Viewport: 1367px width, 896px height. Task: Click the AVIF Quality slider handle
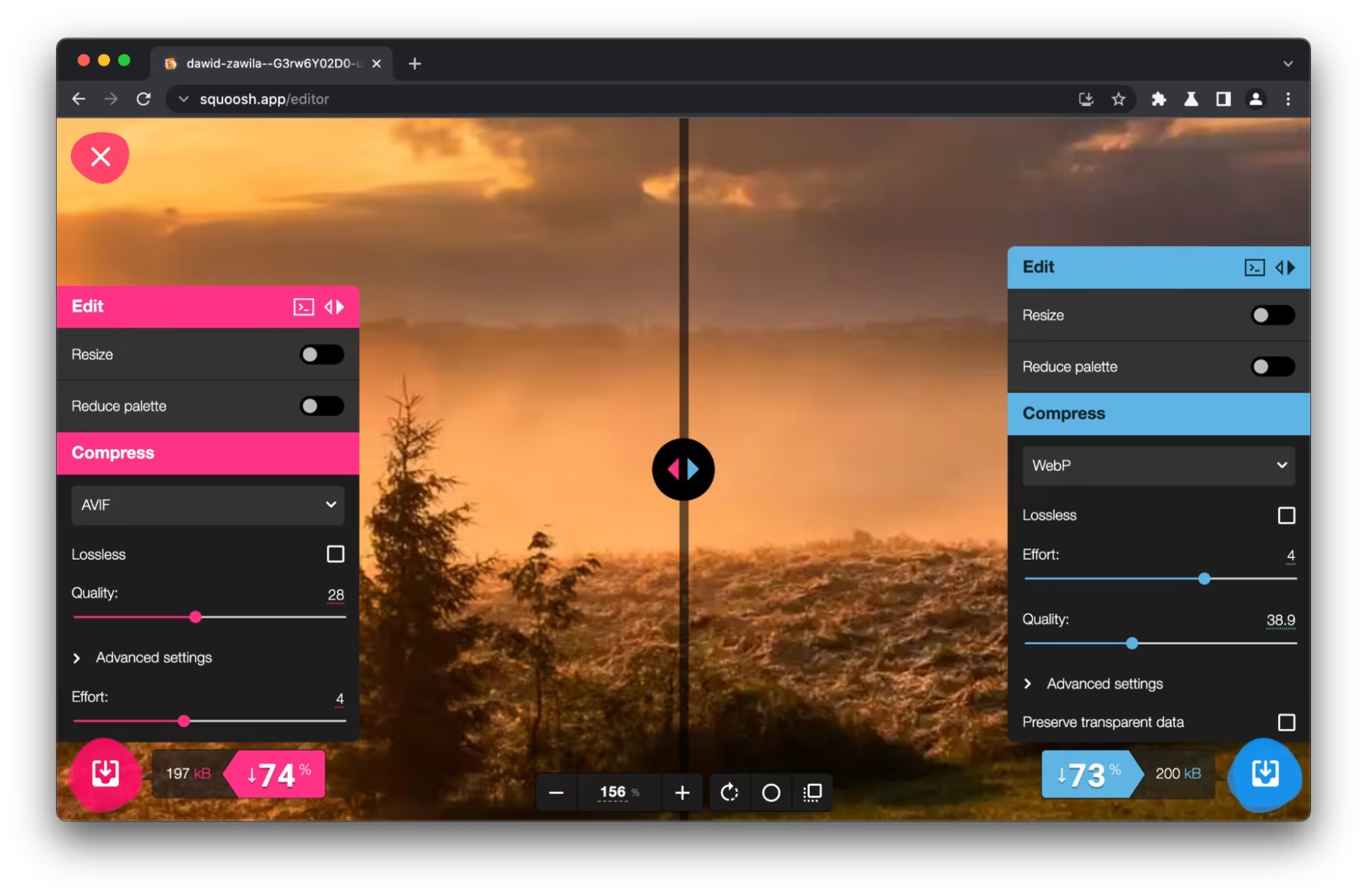[x=195, y=617]
